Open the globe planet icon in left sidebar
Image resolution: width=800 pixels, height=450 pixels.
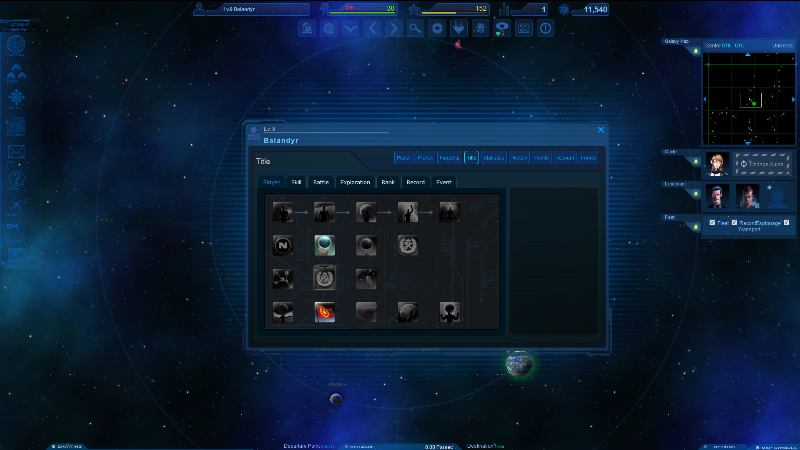[16, 45]
